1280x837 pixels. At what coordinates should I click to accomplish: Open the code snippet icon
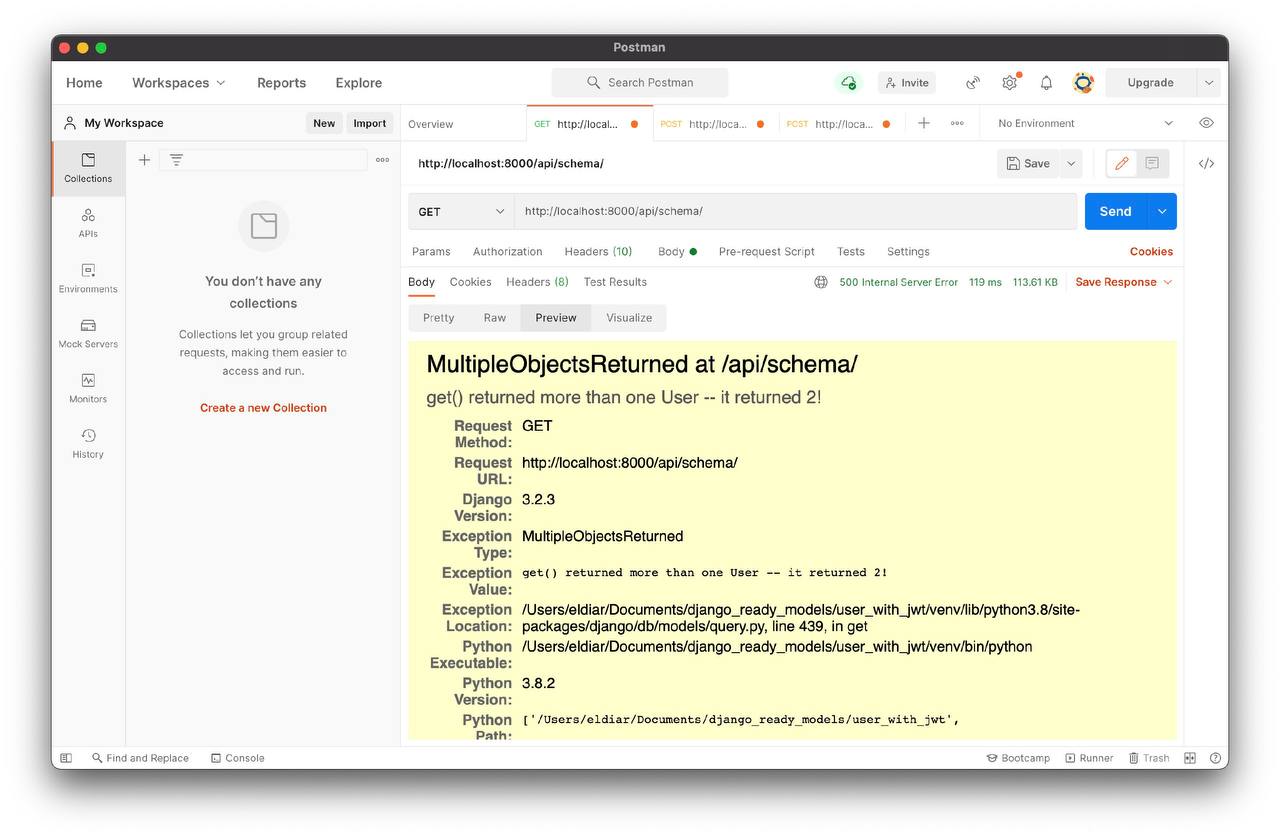[x=1206, y=164]
